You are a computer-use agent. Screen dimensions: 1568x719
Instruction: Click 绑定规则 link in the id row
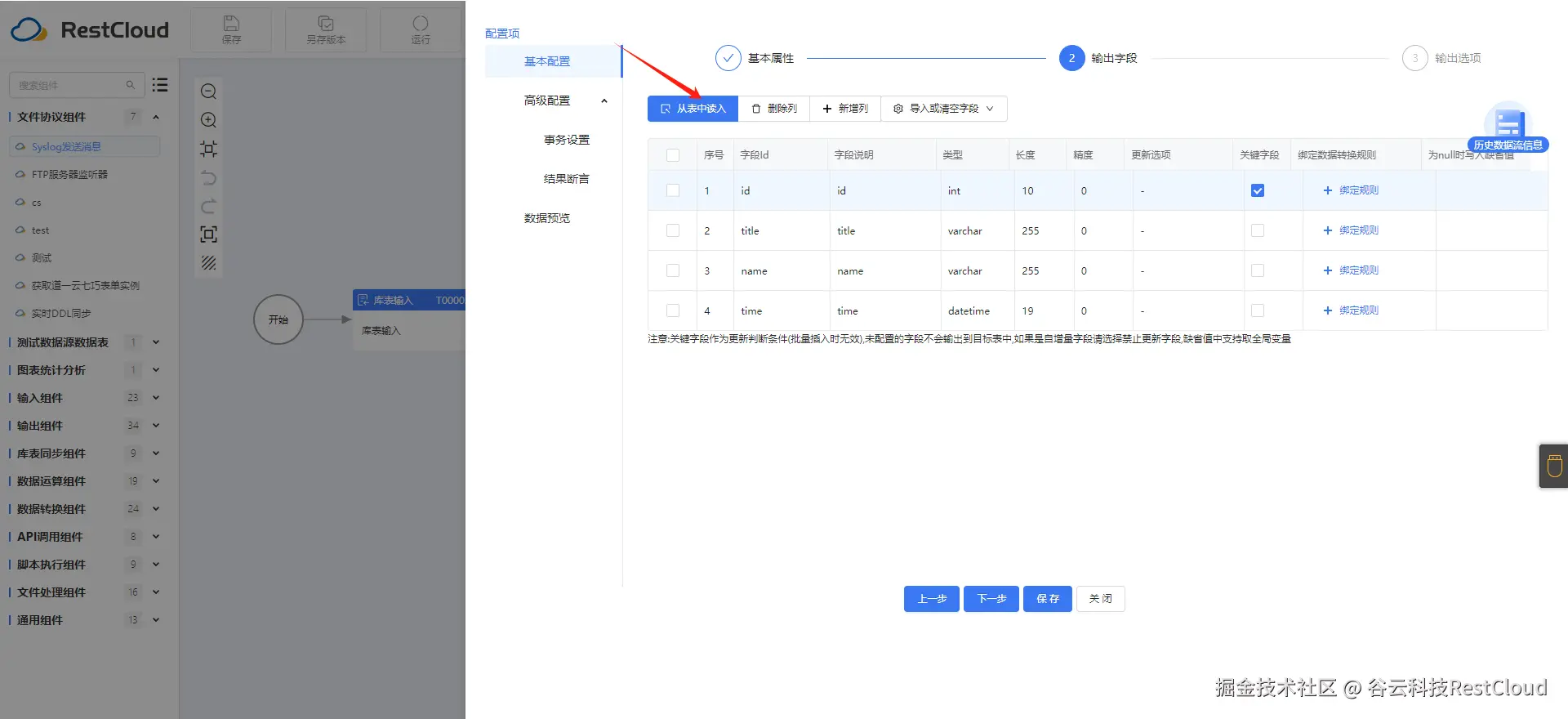(1351, 190)
